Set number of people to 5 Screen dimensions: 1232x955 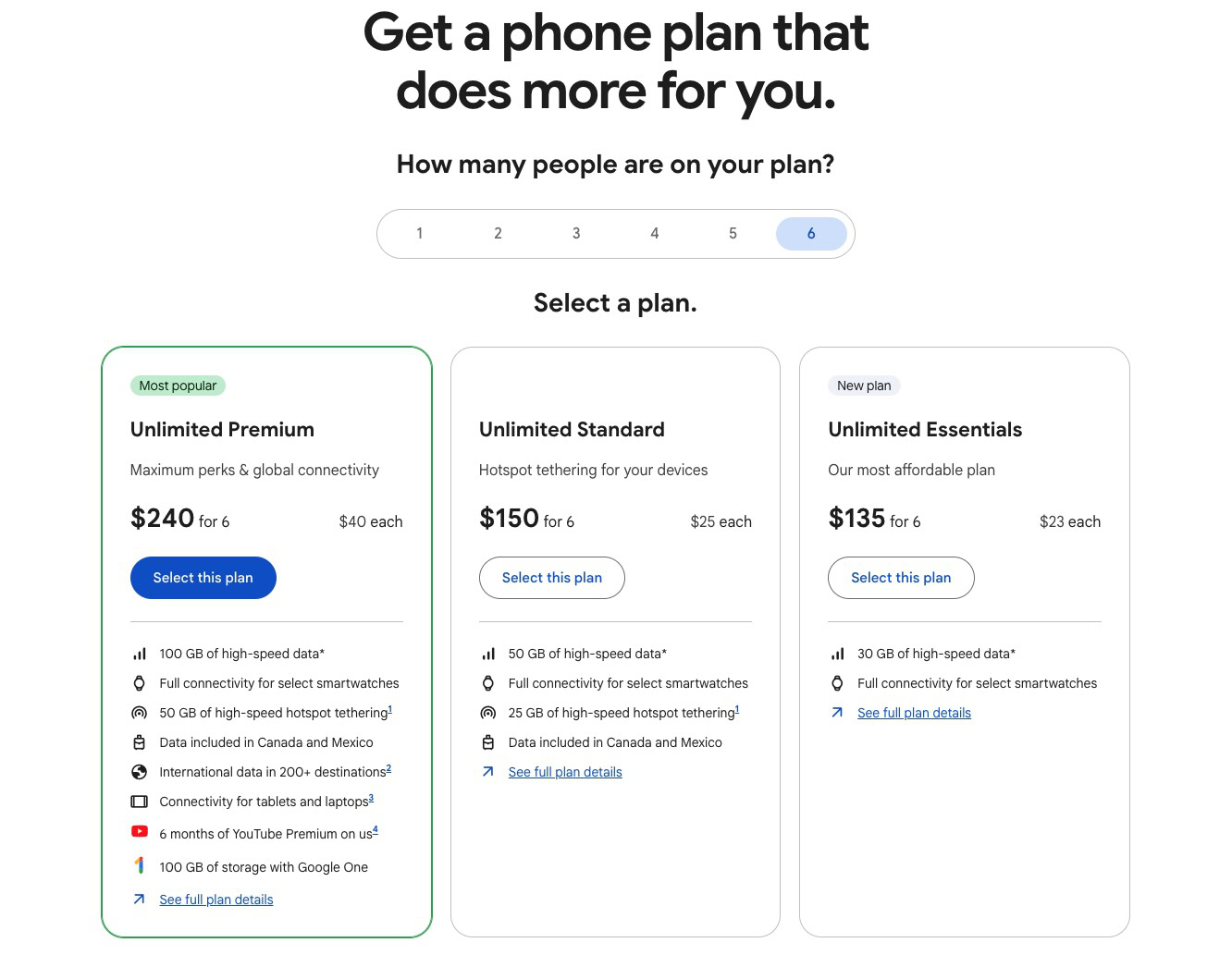[x=733, y=233]
